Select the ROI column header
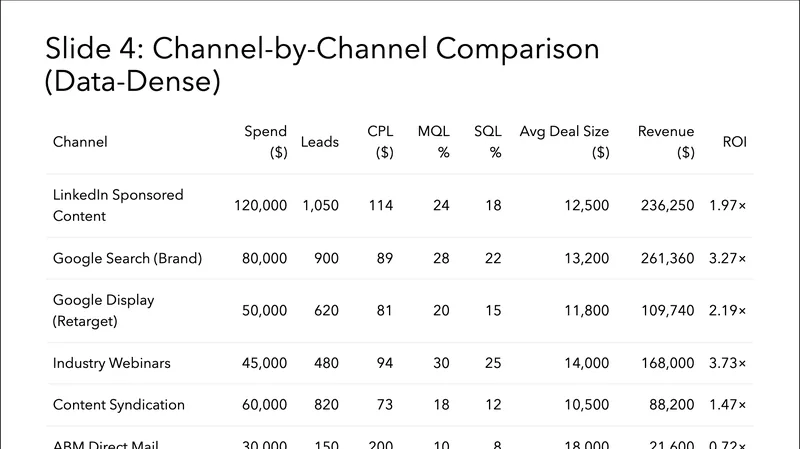Image resolution: width=800 pixels, height=449 pixels. point(734,142)
